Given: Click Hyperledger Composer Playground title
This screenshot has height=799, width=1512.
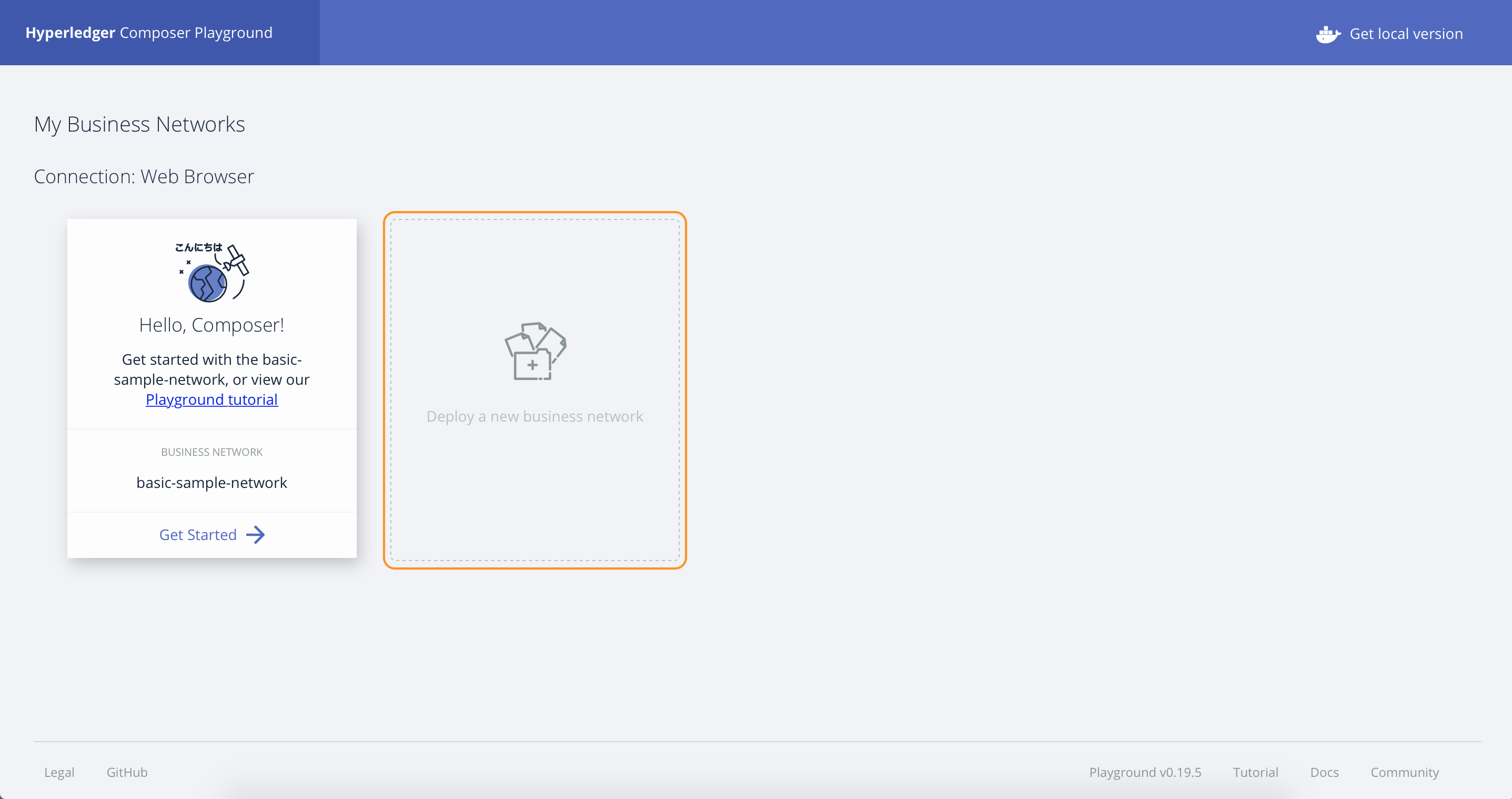Looking at the screenshot, I should (x=148, y=33).
